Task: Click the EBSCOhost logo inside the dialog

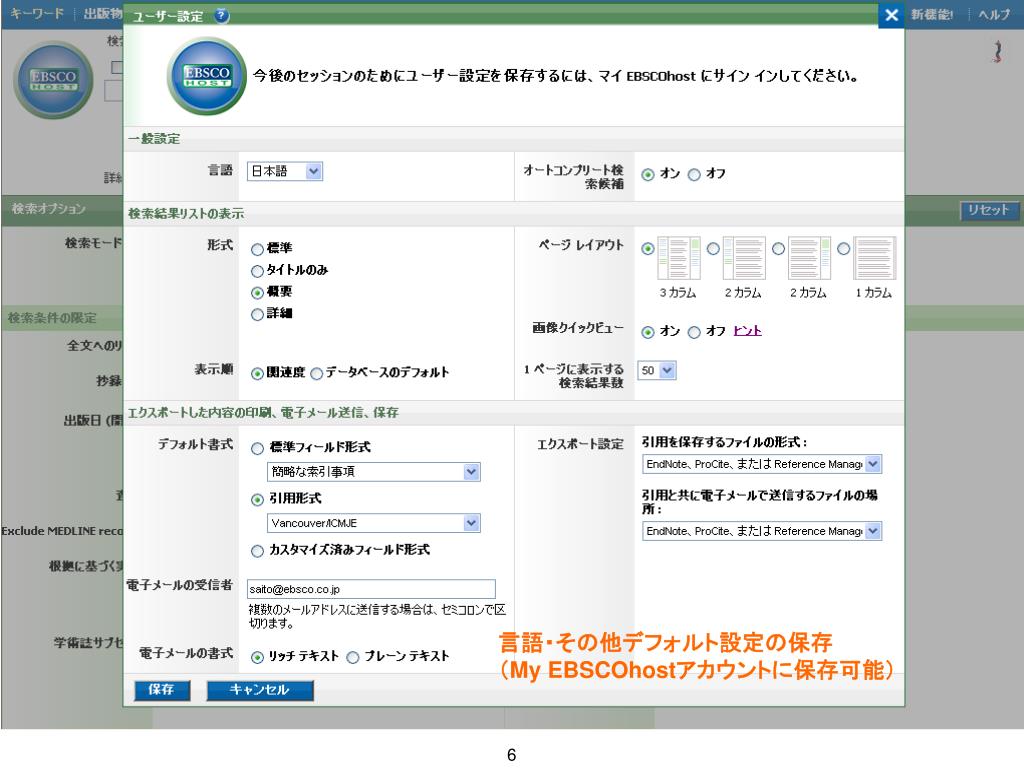Action: [x=206, y=76]
